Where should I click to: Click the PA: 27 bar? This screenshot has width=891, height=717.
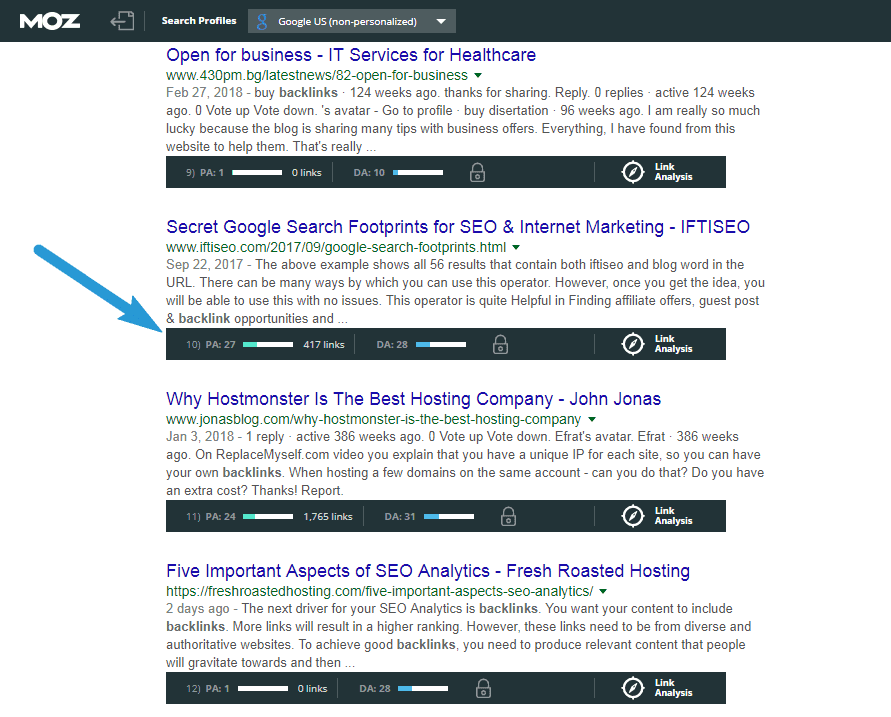pos(268,344)
